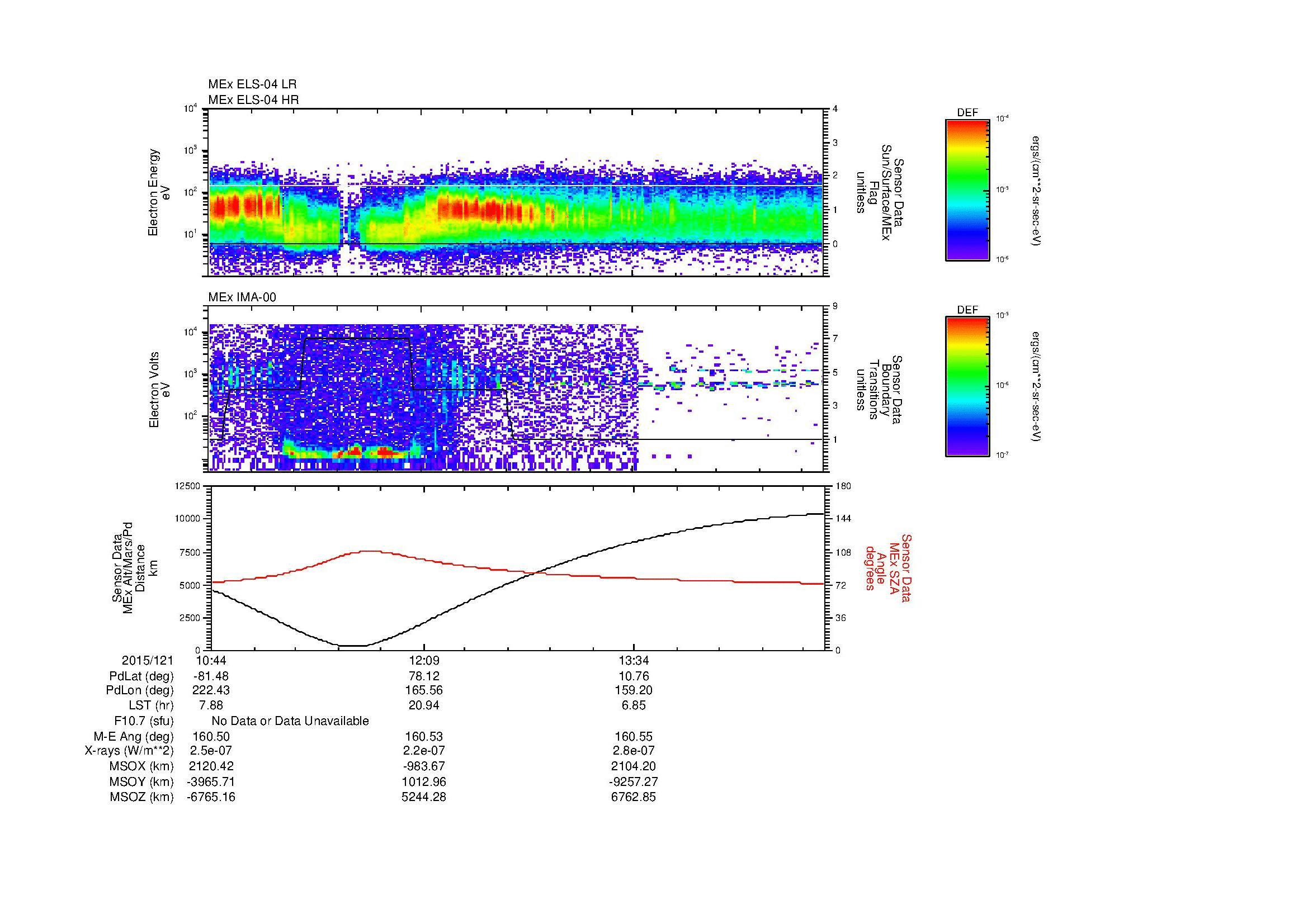
Task: Click SZA axis tick '180'
Action: click(843, 486)
